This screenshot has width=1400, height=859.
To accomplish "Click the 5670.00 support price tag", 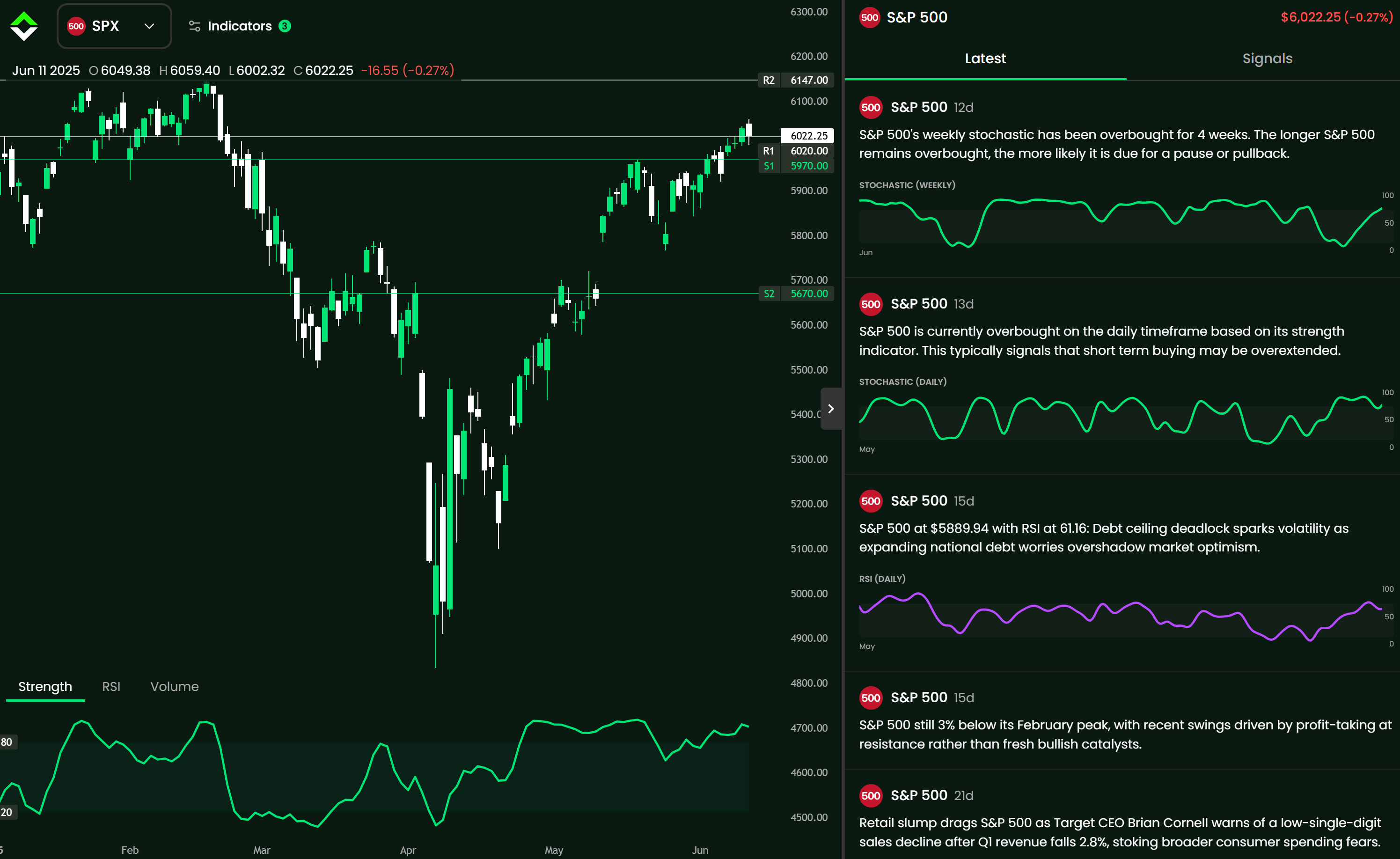I will (808, 294).
